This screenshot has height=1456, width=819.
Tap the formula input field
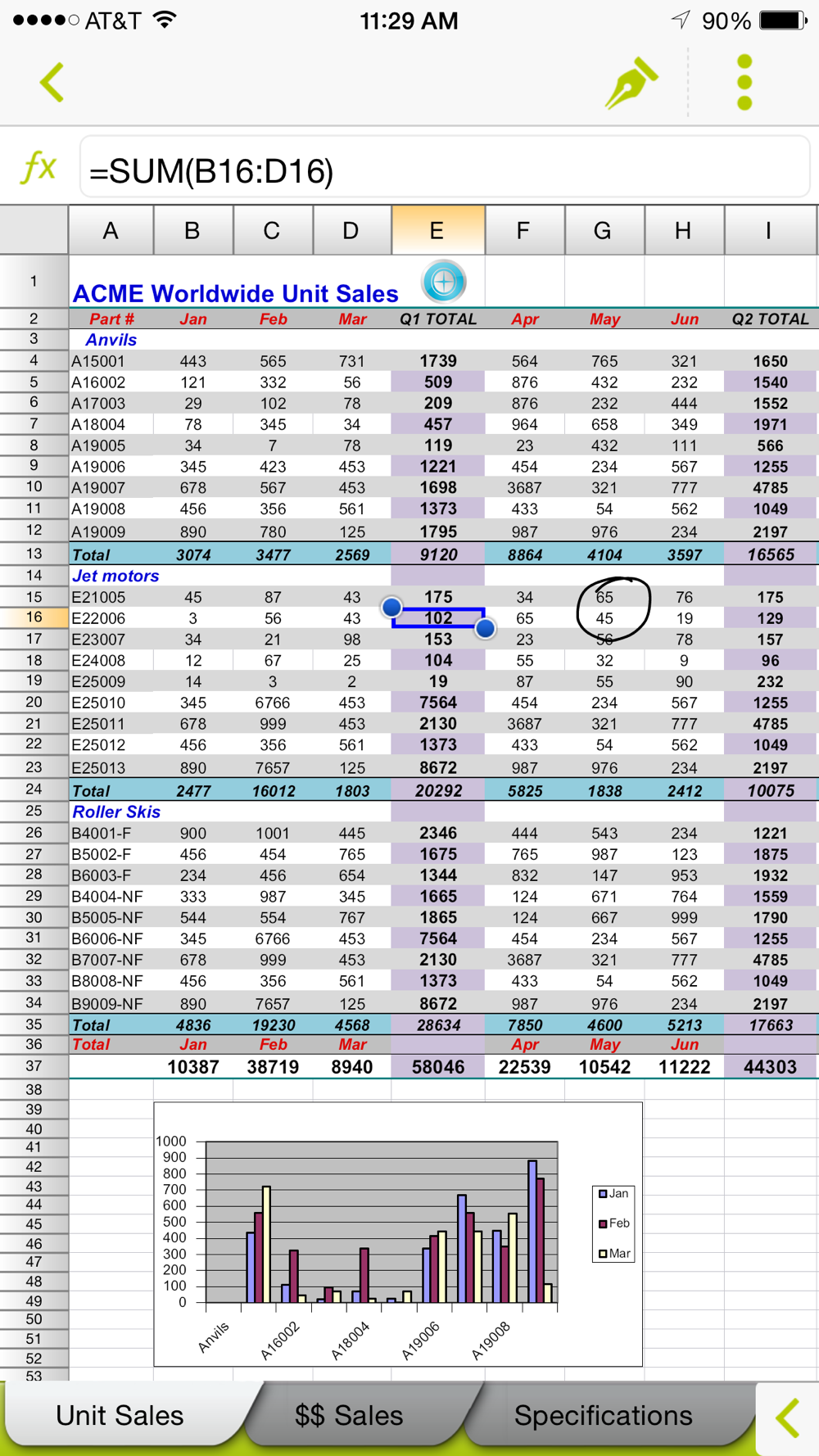coord(445,168)
